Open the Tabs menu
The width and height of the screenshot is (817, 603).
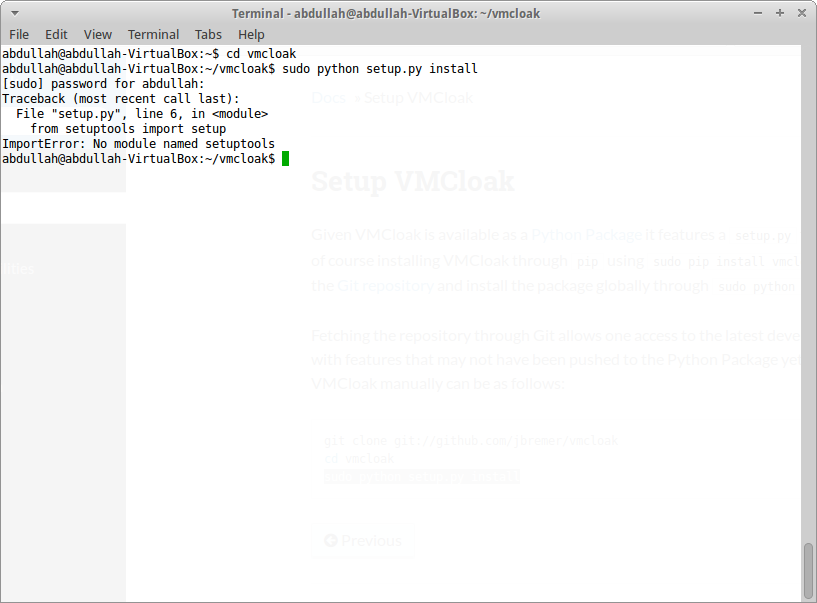[x=208, y=34]
